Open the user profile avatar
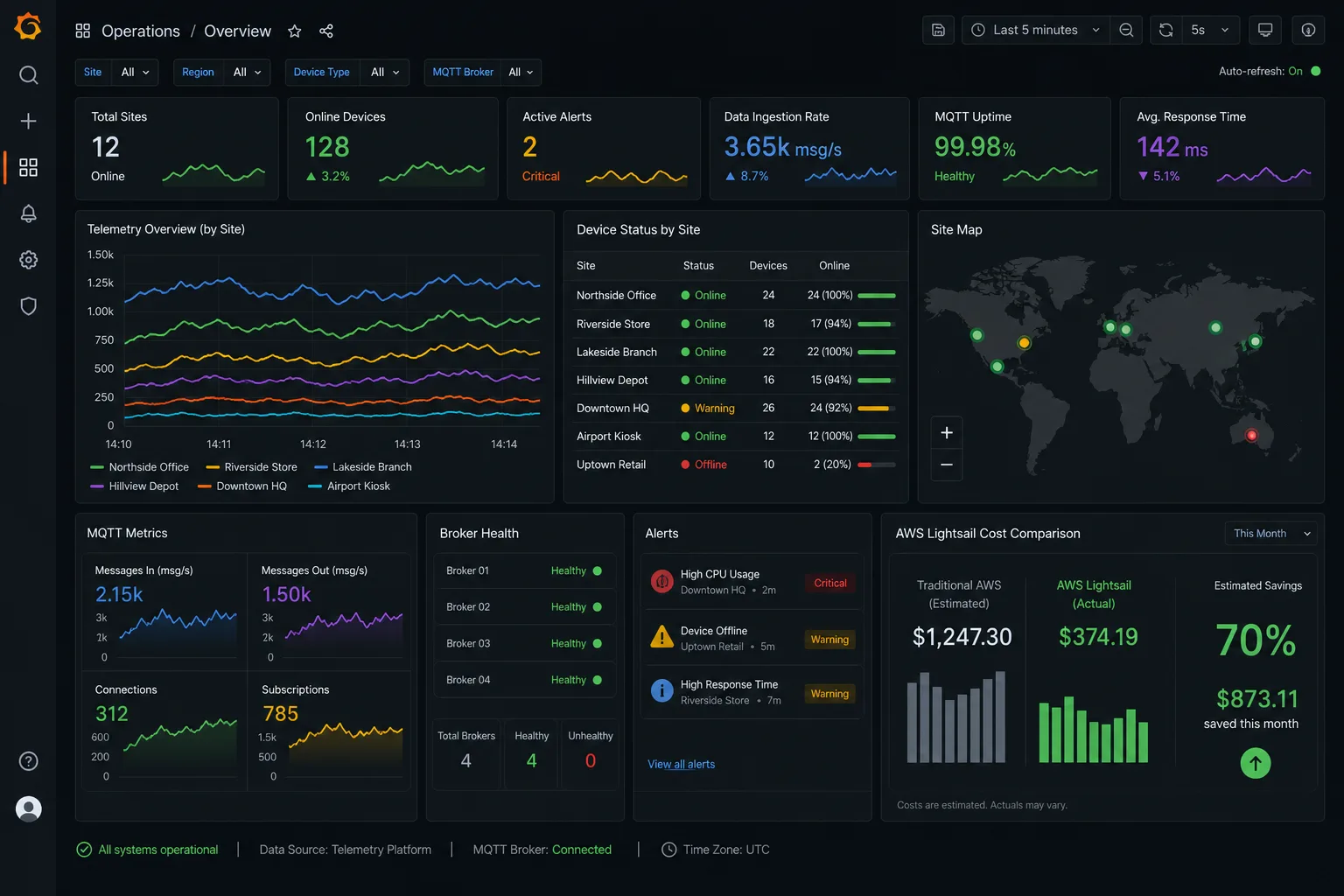The width and height of the screenshot is (1344, 896). coord(28,808)
